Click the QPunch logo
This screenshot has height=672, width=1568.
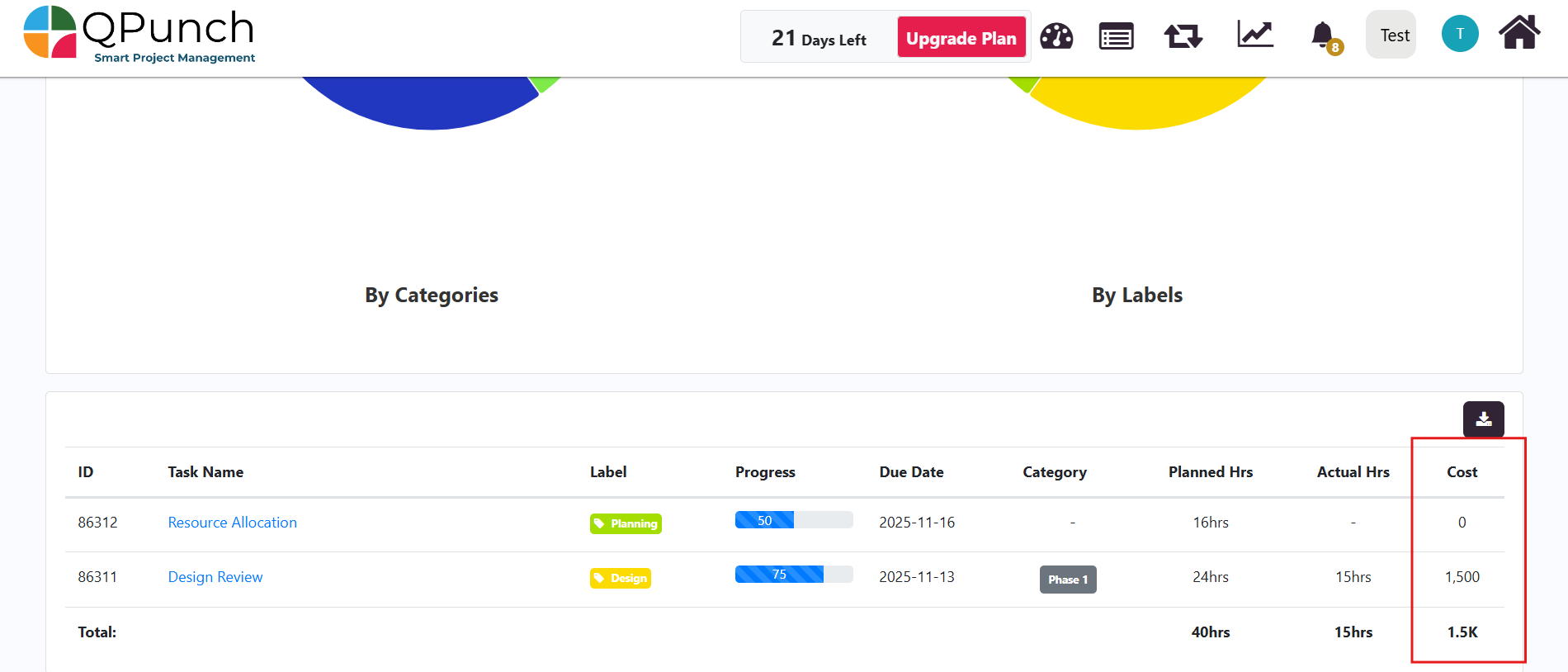139,35
